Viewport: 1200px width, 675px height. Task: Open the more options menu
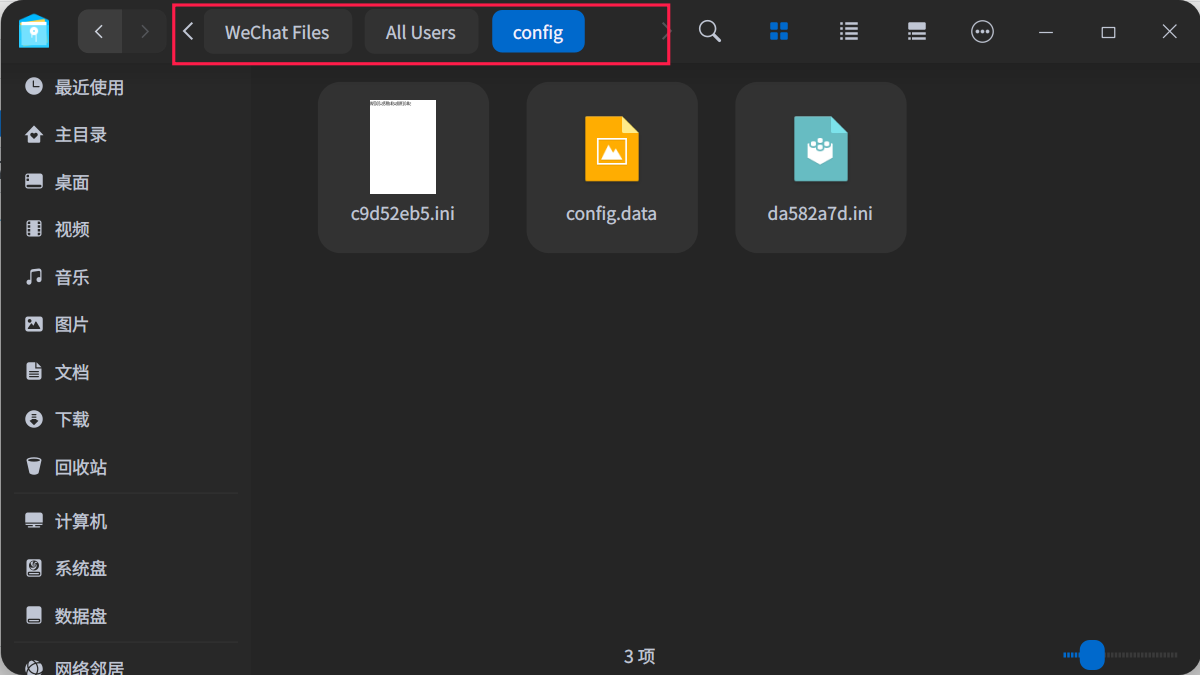point(983,32)
